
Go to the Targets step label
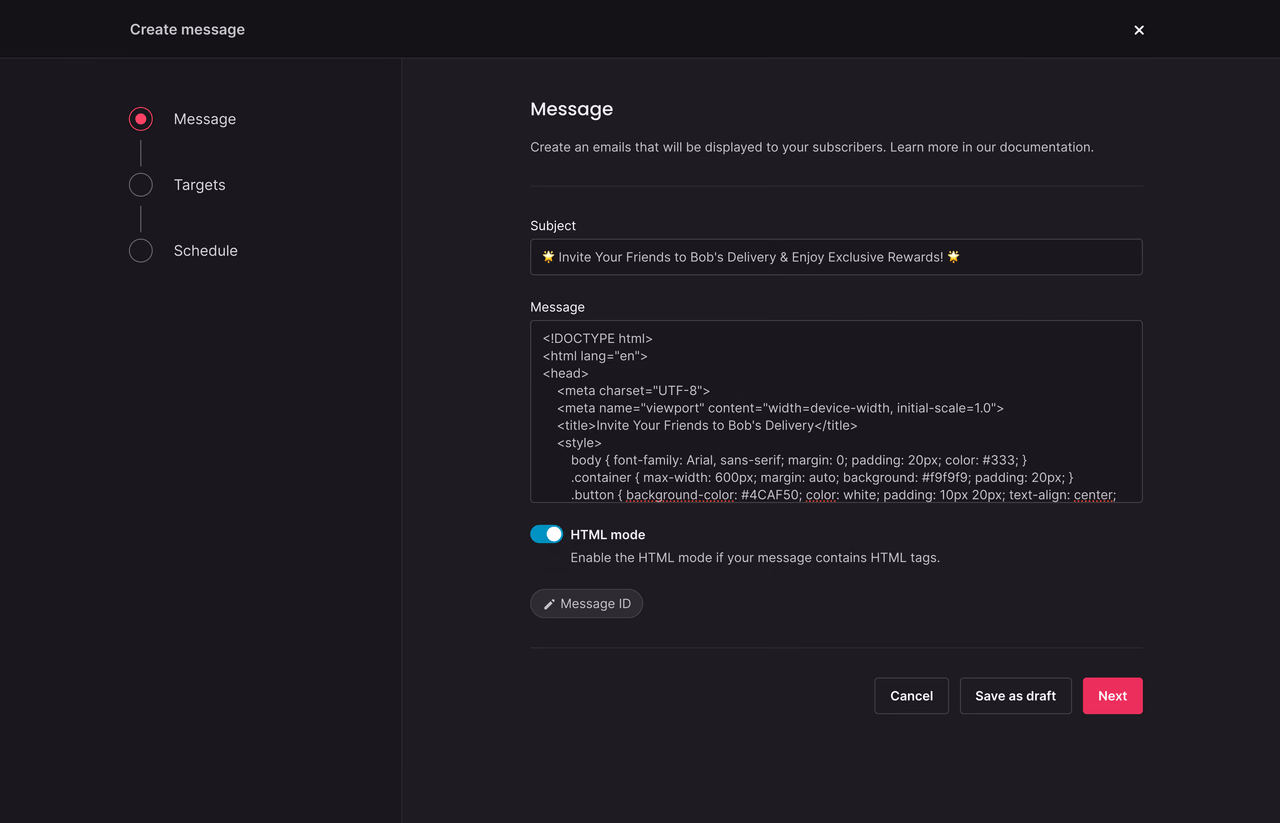[200, 185]
